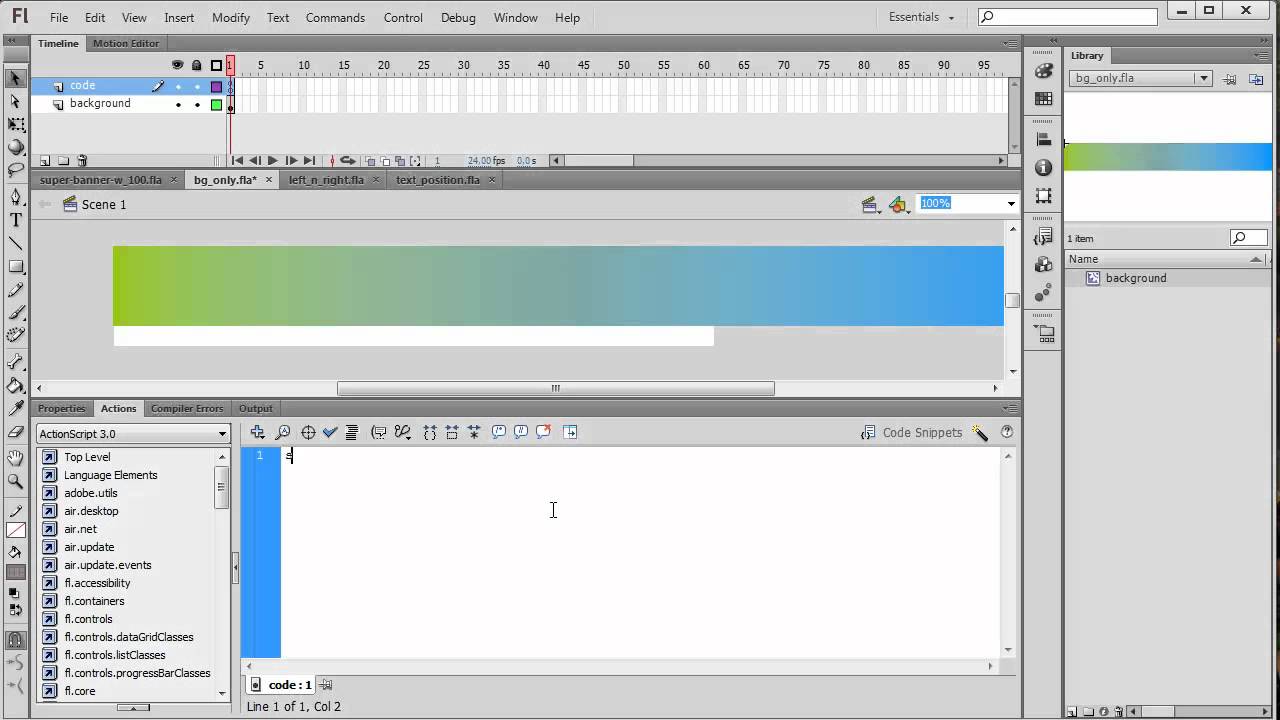This screenshot has width=1280, height=720.
Task: Toggle lock dot for background layer
Action: point(197,104)
